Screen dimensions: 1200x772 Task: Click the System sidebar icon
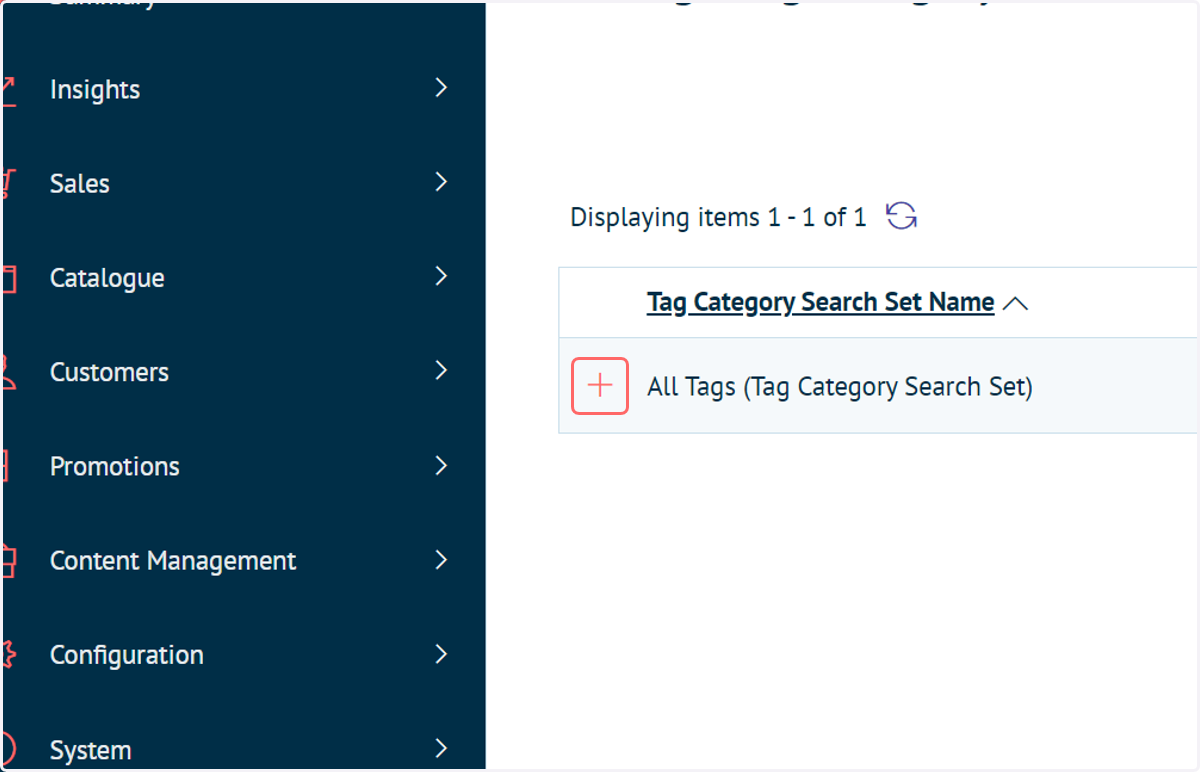(x=9, y=749)
